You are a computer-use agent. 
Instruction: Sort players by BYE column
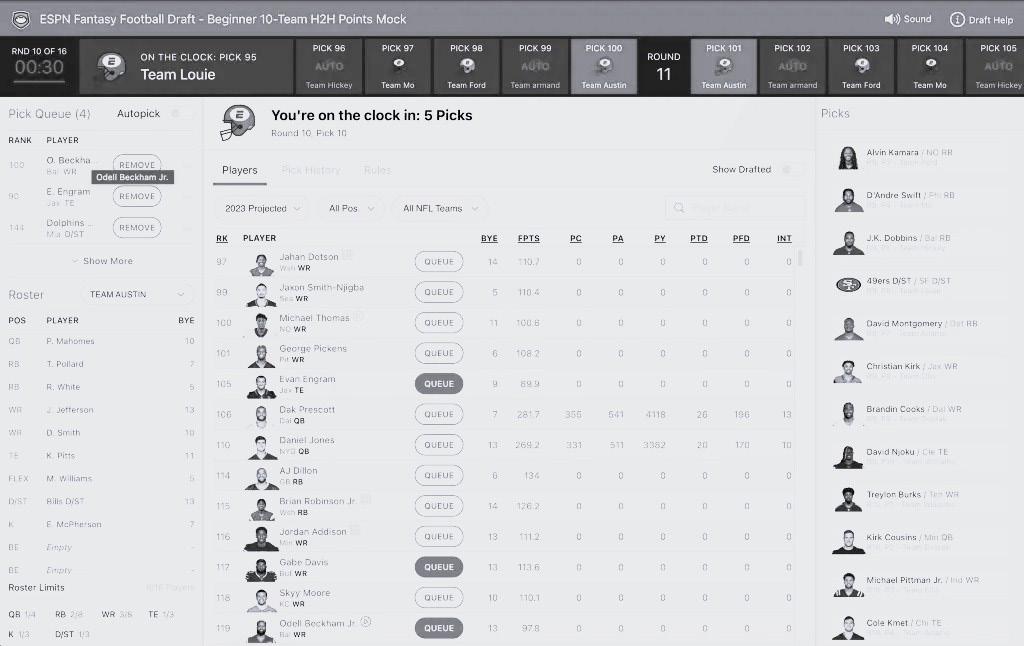point(489,238)
